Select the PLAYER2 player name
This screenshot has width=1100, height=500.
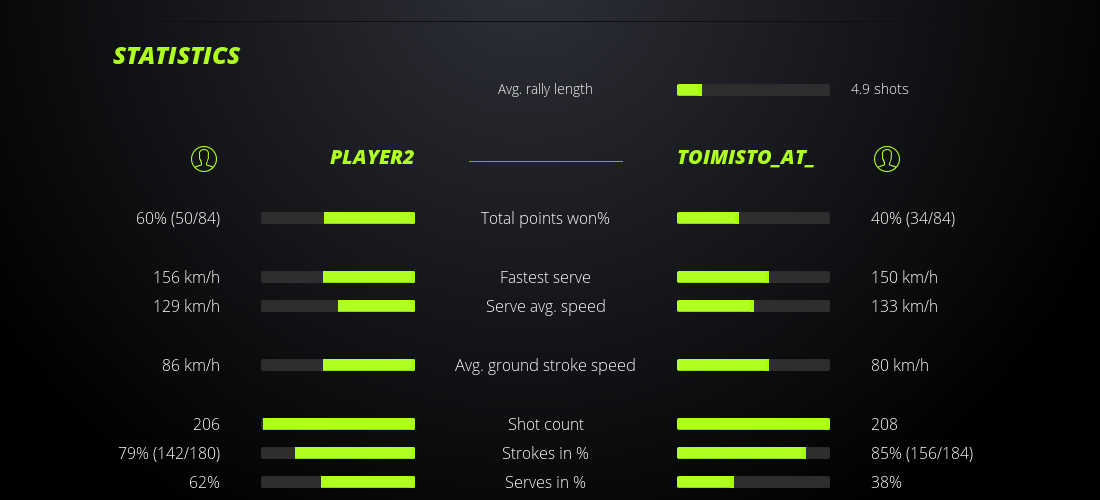372,158
